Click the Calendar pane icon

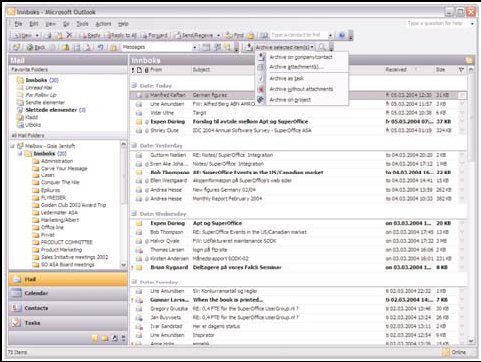pyautogui.click(x=16, y=293)
